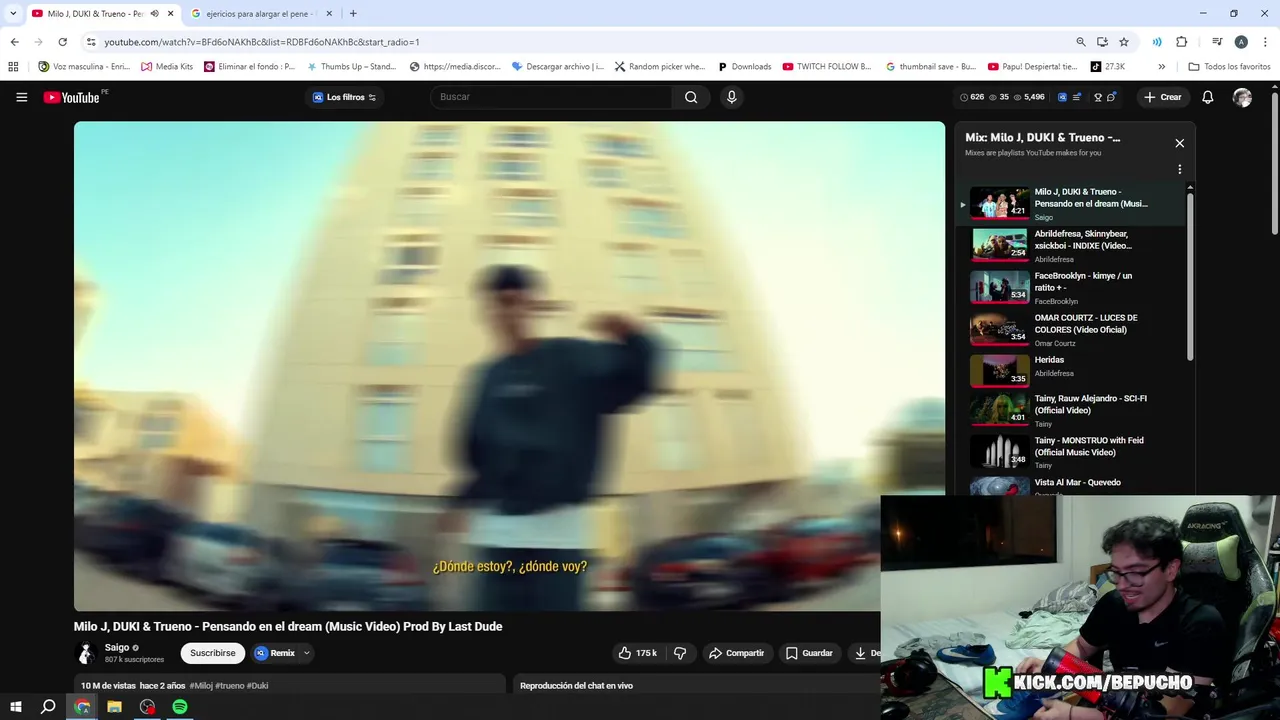This screenshot has height=720, width=1280.
Task: Play Abrildefresa INDIXE from the mix
Action: tap(1073, 245)
